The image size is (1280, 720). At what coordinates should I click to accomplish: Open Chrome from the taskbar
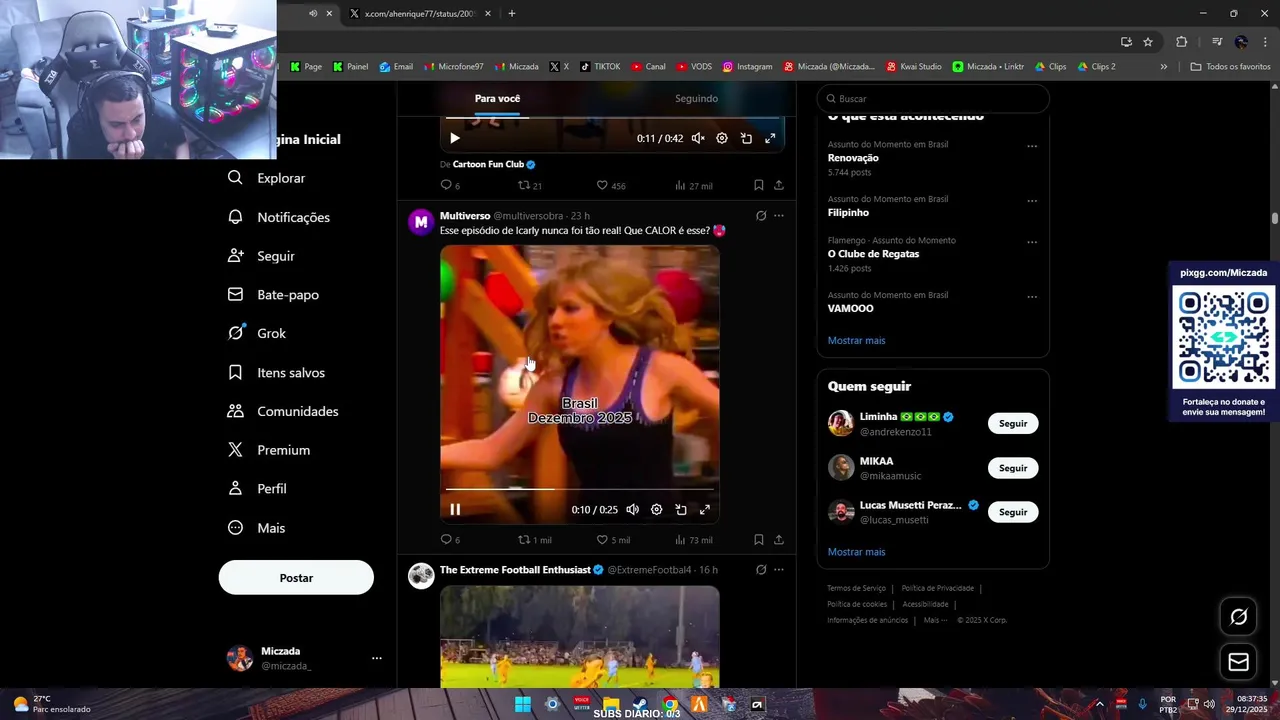pos(670,705)
